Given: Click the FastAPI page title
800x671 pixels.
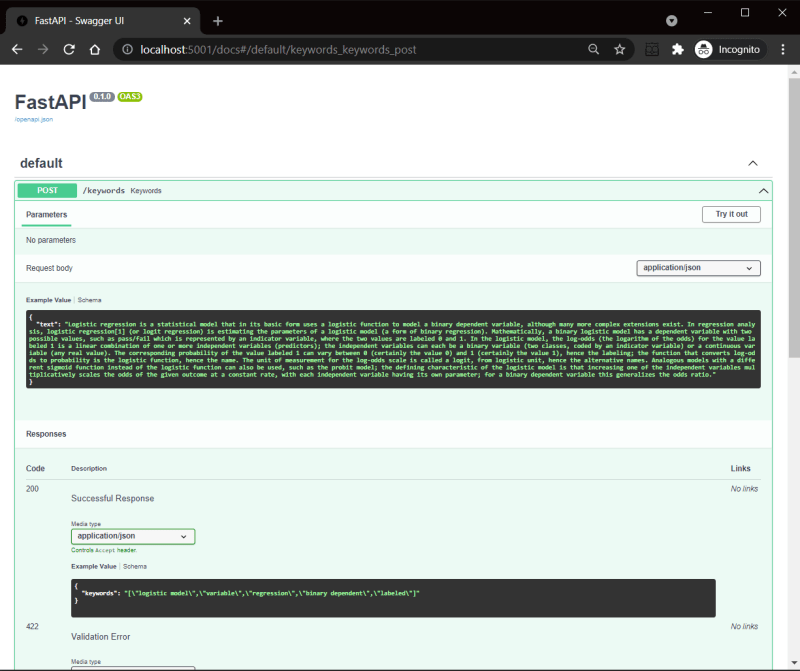Looking at the screenshot, I should (x=51, y=103).
